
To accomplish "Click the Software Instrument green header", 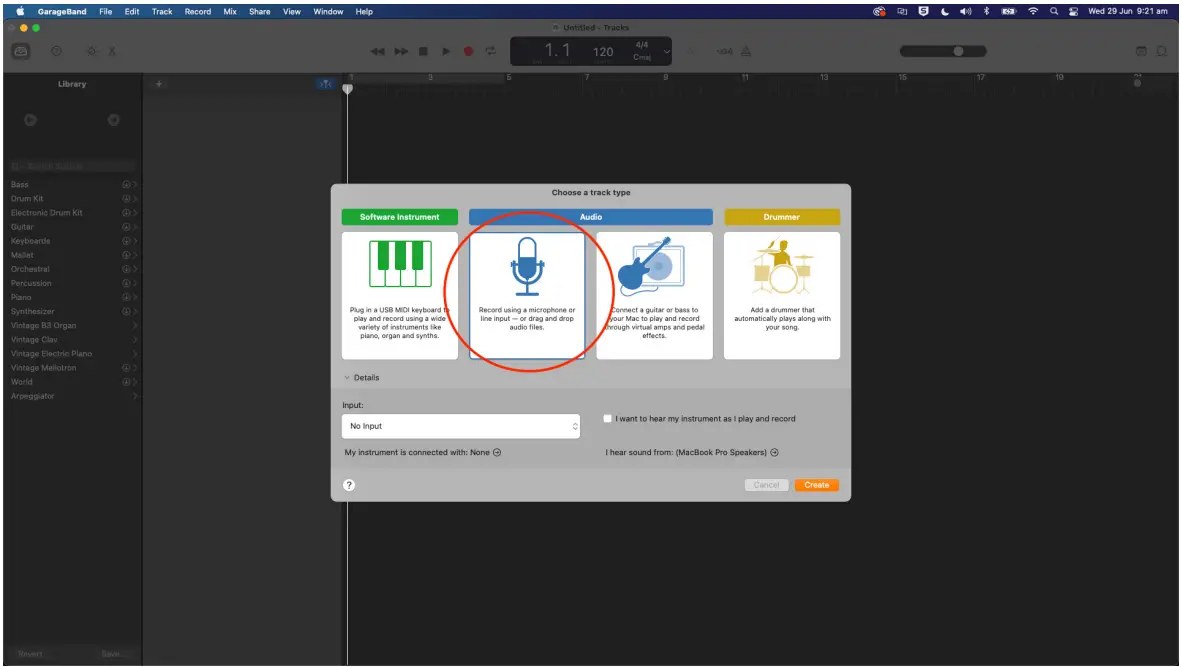I will 400,217.
